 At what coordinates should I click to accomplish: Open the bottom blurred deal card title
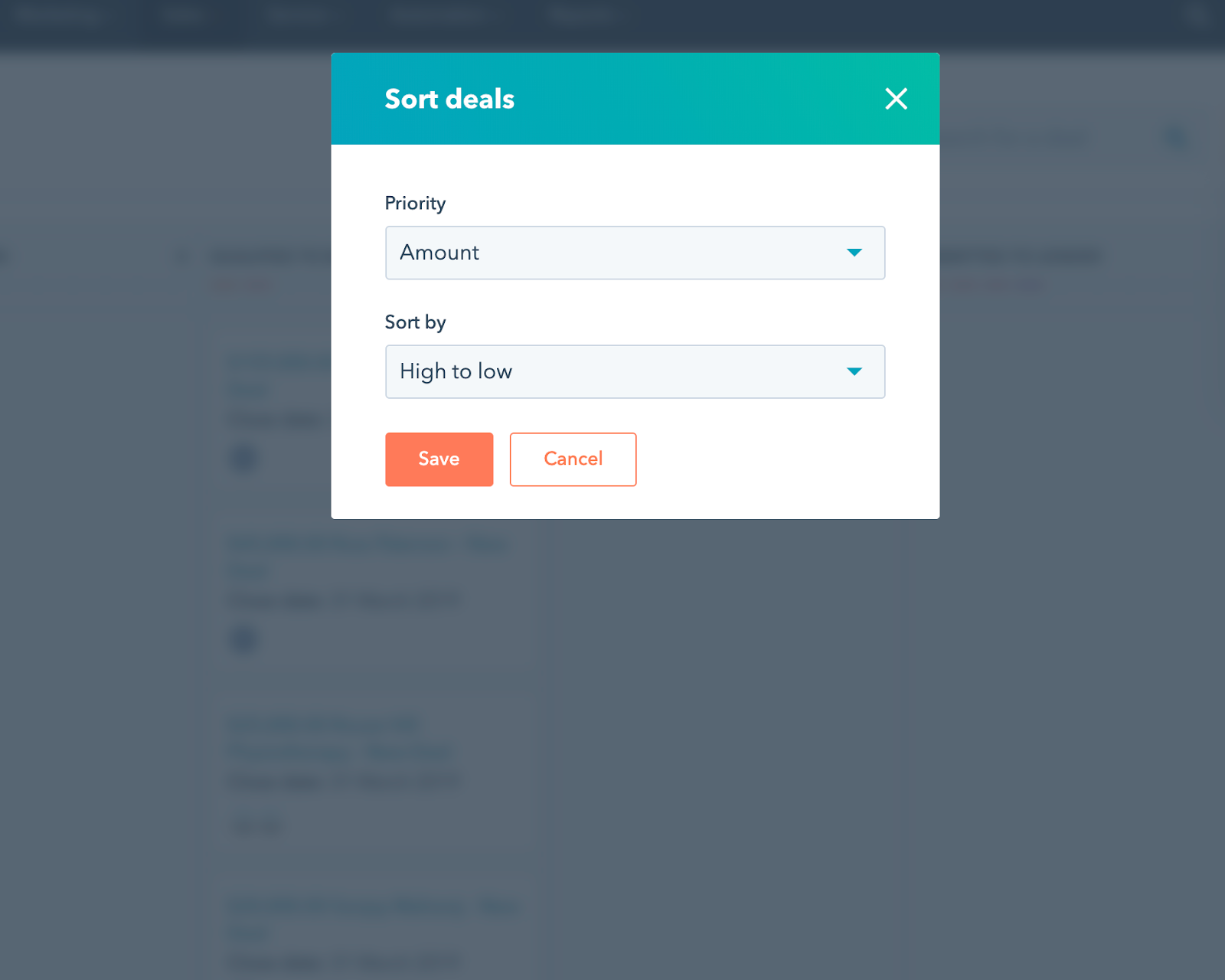[x=372, y=906]
